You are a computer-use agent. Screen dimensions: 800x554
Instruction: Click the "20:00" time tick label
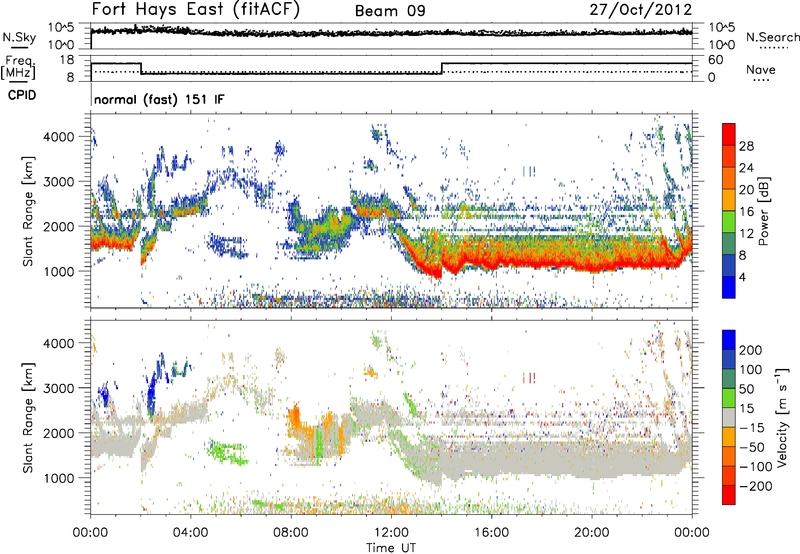tap(591, 533)
